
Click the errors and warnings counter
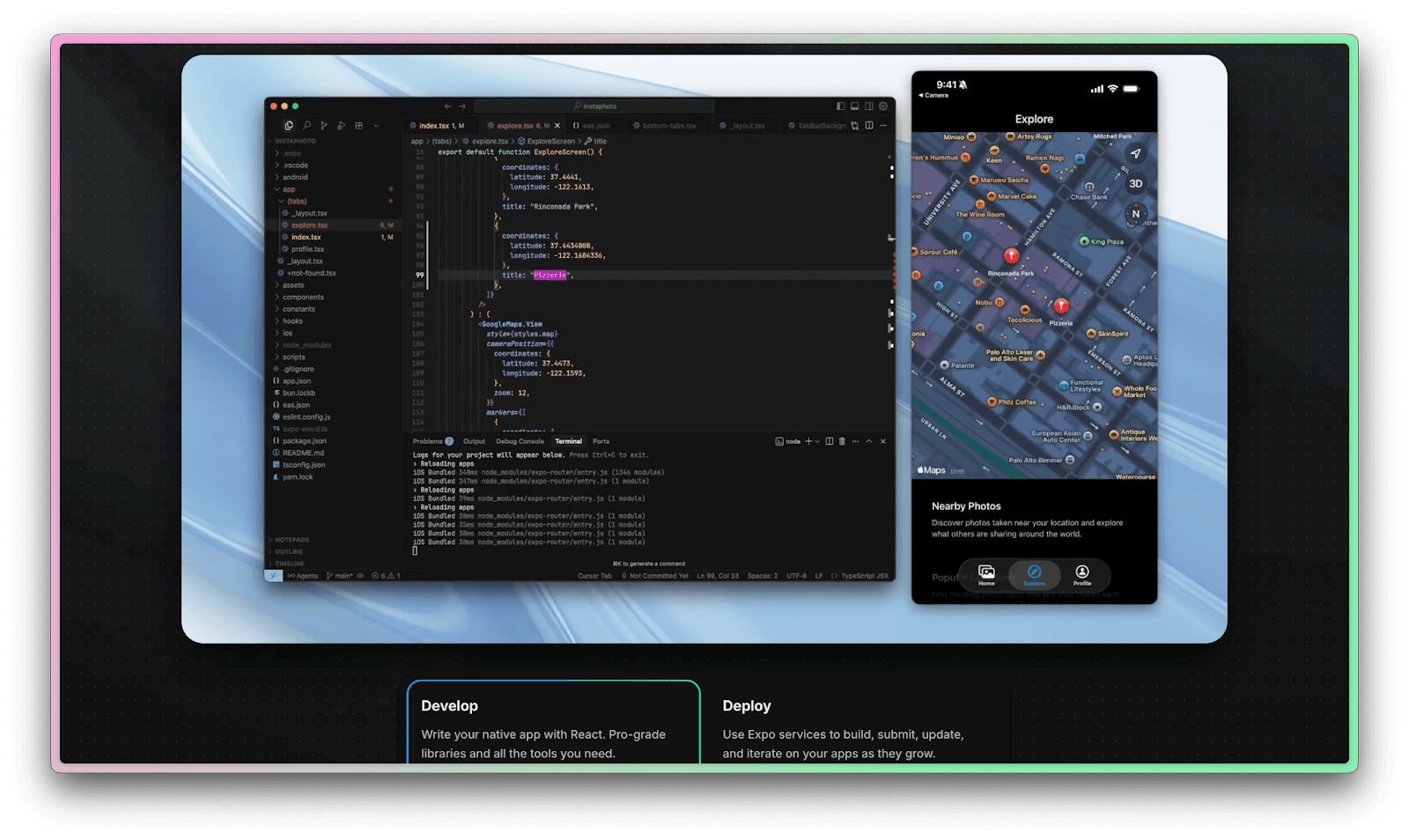pos(386,576)
